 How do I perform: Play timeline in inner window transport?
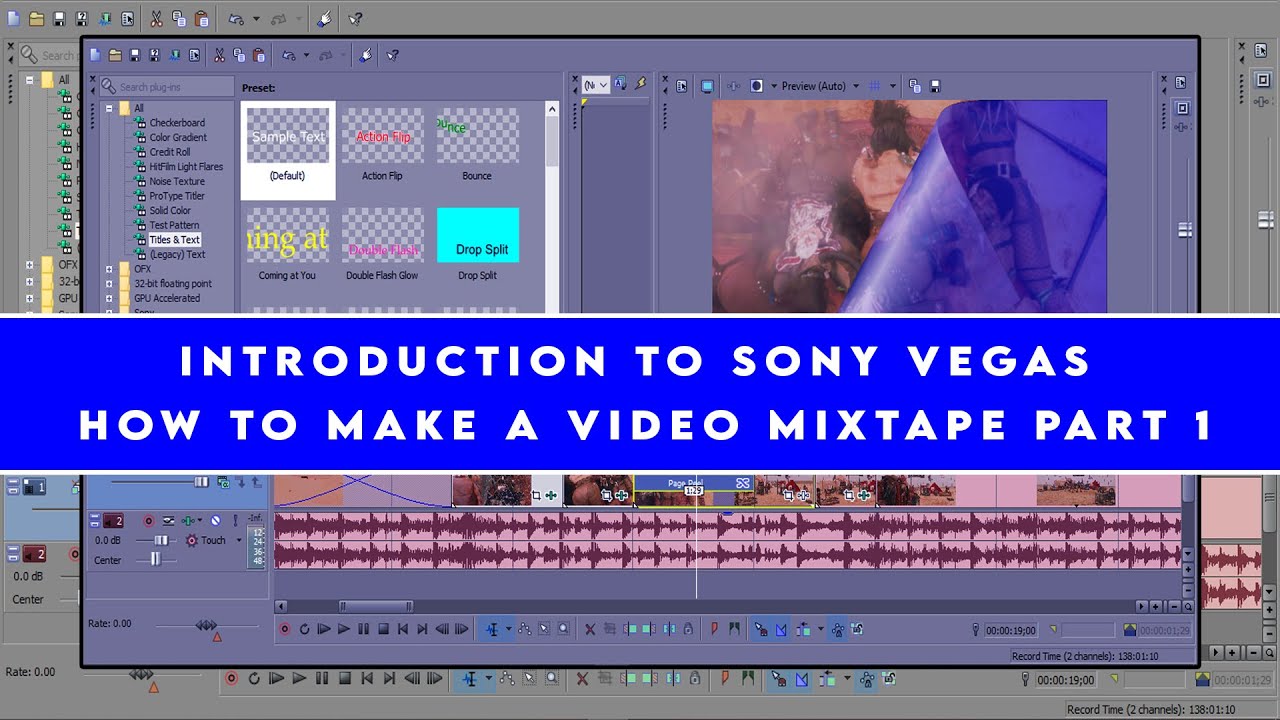pos(344,629)
